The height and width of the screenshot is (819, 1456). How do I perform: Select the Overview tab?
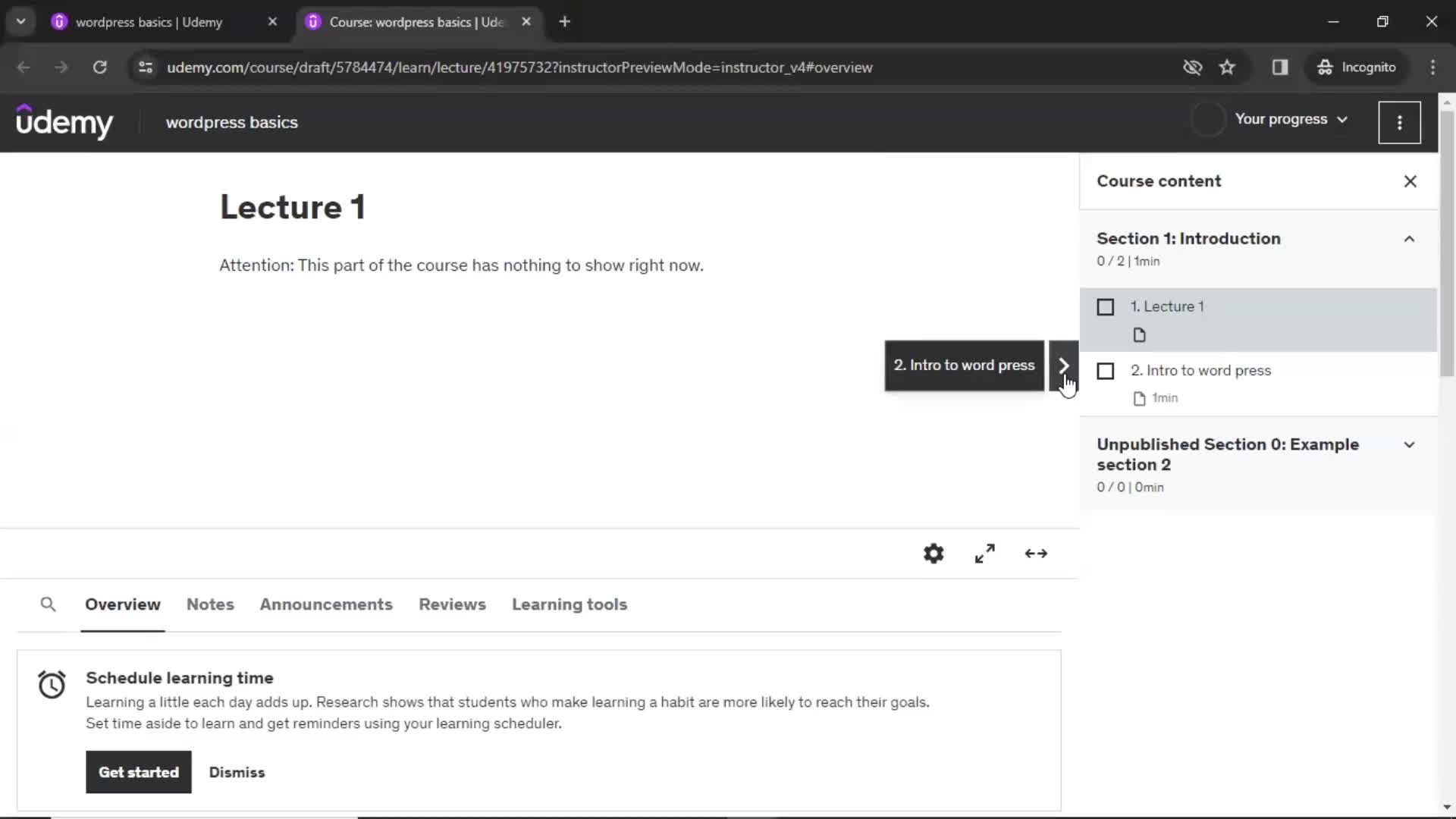tap(123, 605)
